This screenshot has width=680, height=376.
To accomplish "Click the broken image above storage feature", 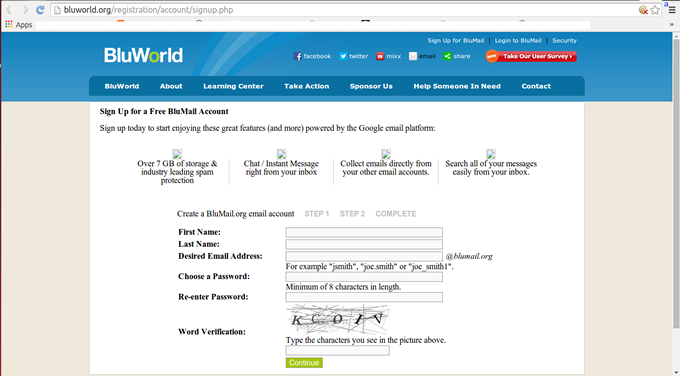I will (177, 154).
